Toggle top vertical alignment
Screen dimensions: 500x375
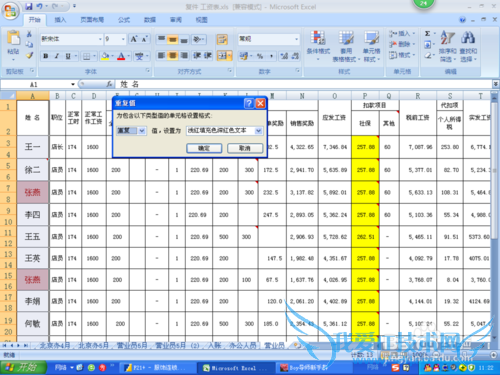point(162,39)
